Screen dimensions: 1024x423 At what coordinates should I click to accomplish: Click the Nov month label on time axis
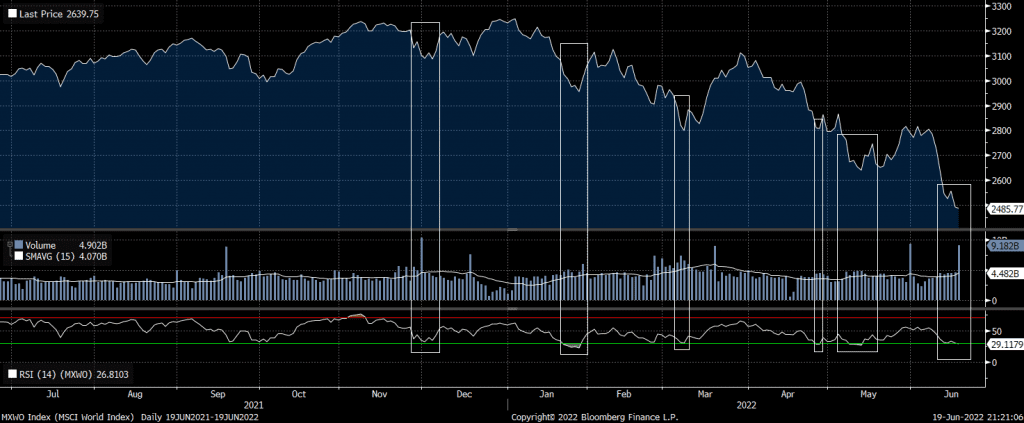click(x=381, y=394)
